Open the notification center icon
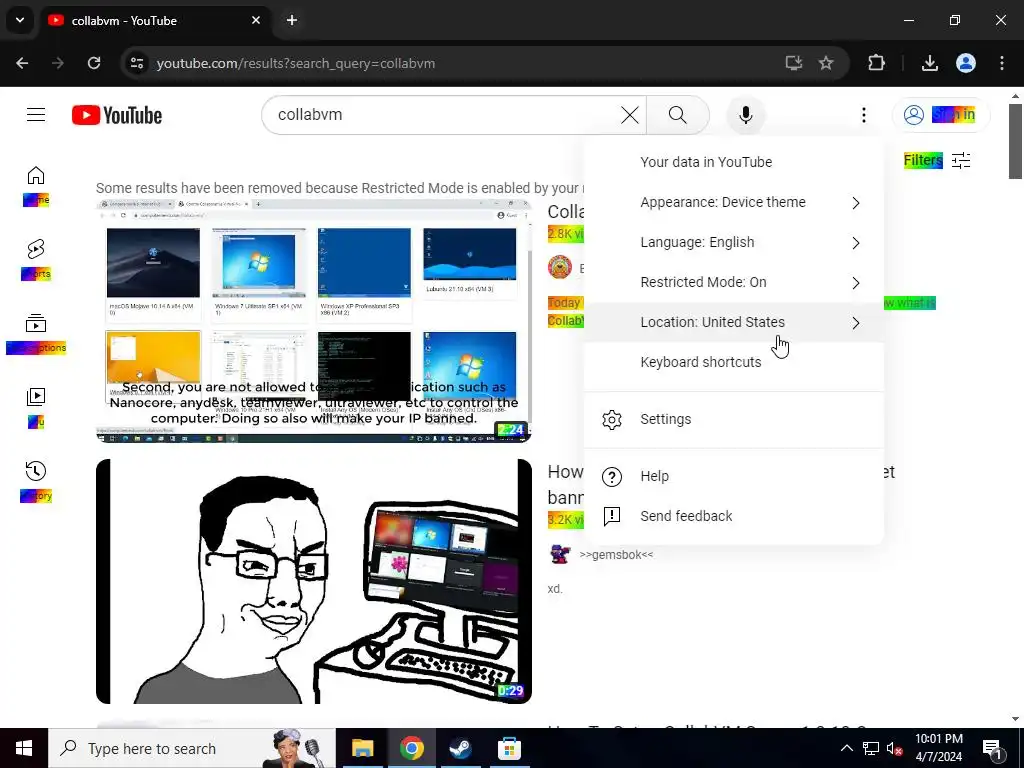The width and height of the screenshot is (1024, 768). tap(993, 748)
